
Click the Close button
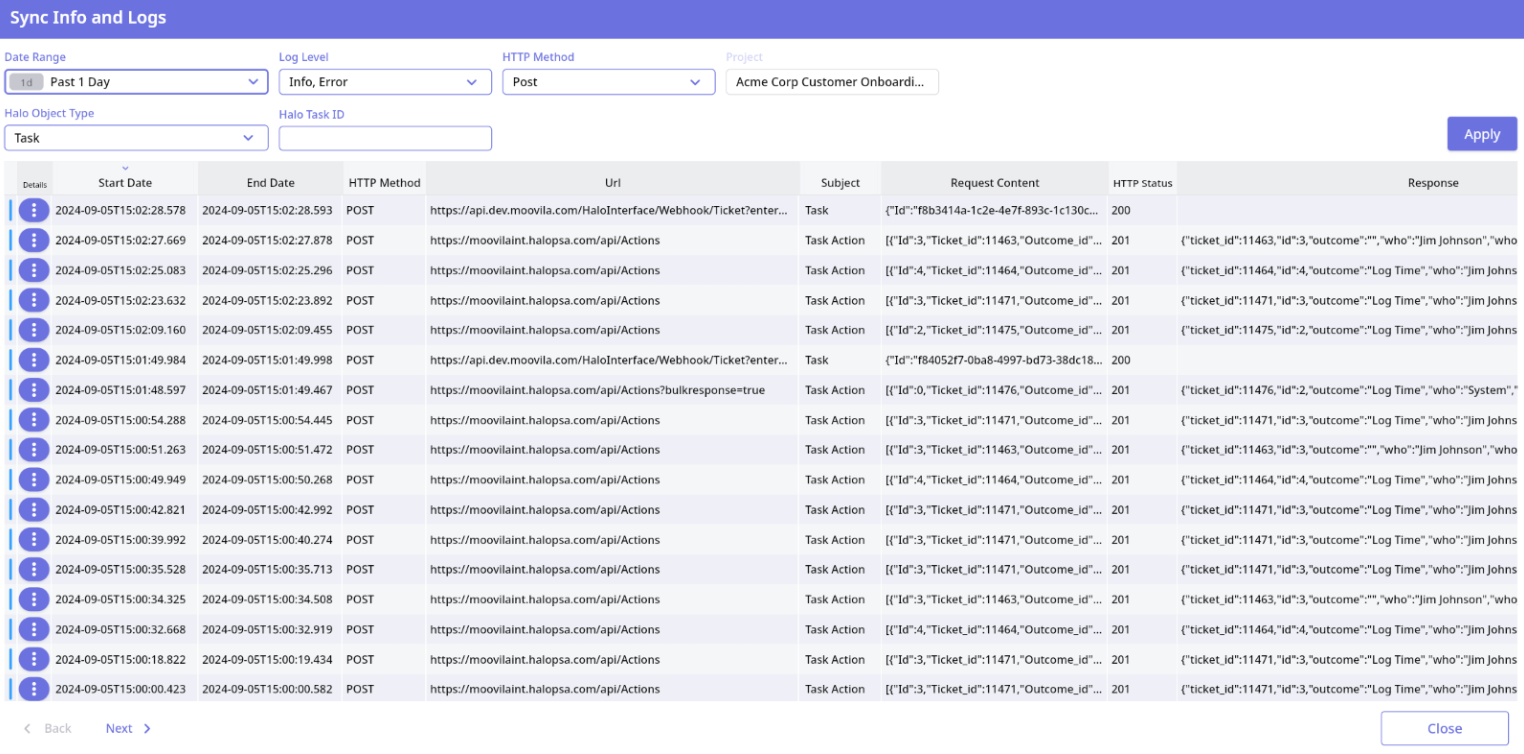(x=1444, y=729)
